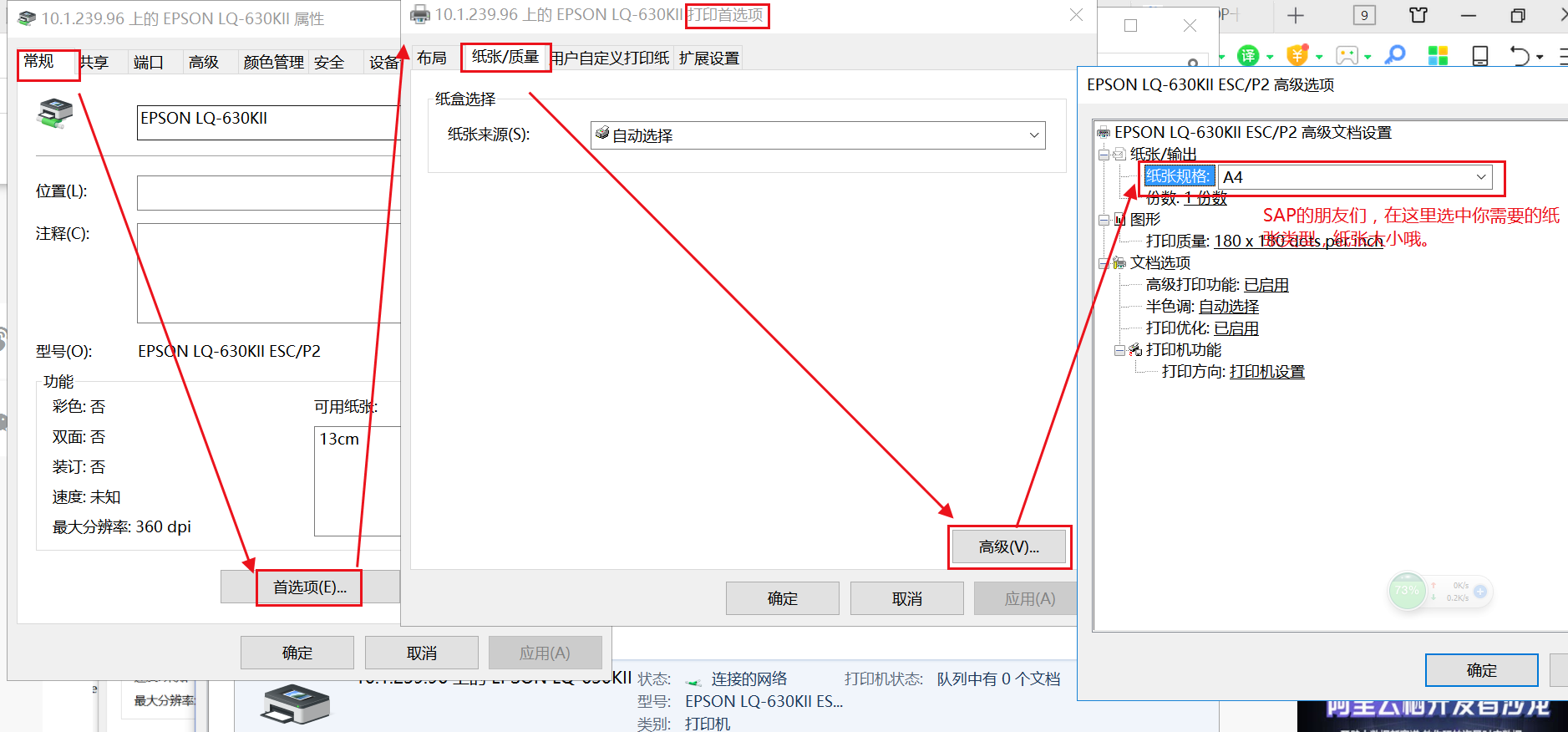This screenshot has width=1568, height=732.
Task: Click the 图形 chart icon in tree
Action: [x=1119, y=220]
